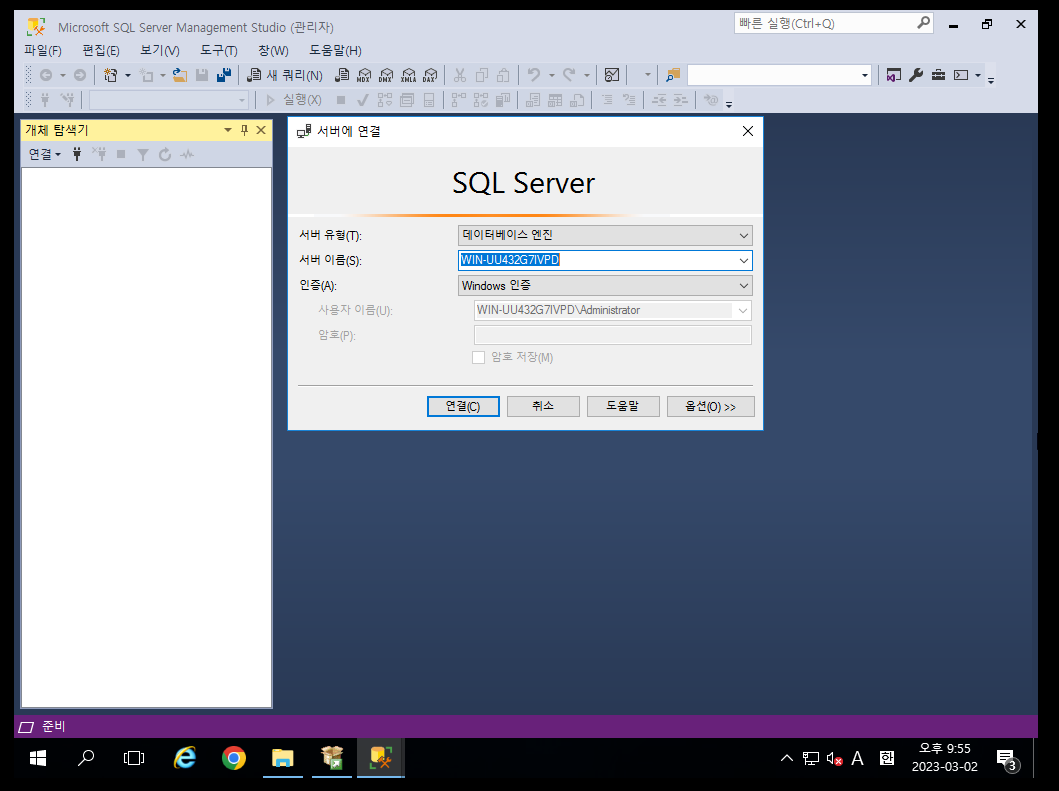Click the Undo arrow icon
This screenshot has width=1059, height=791.
[x=534, y=75]
